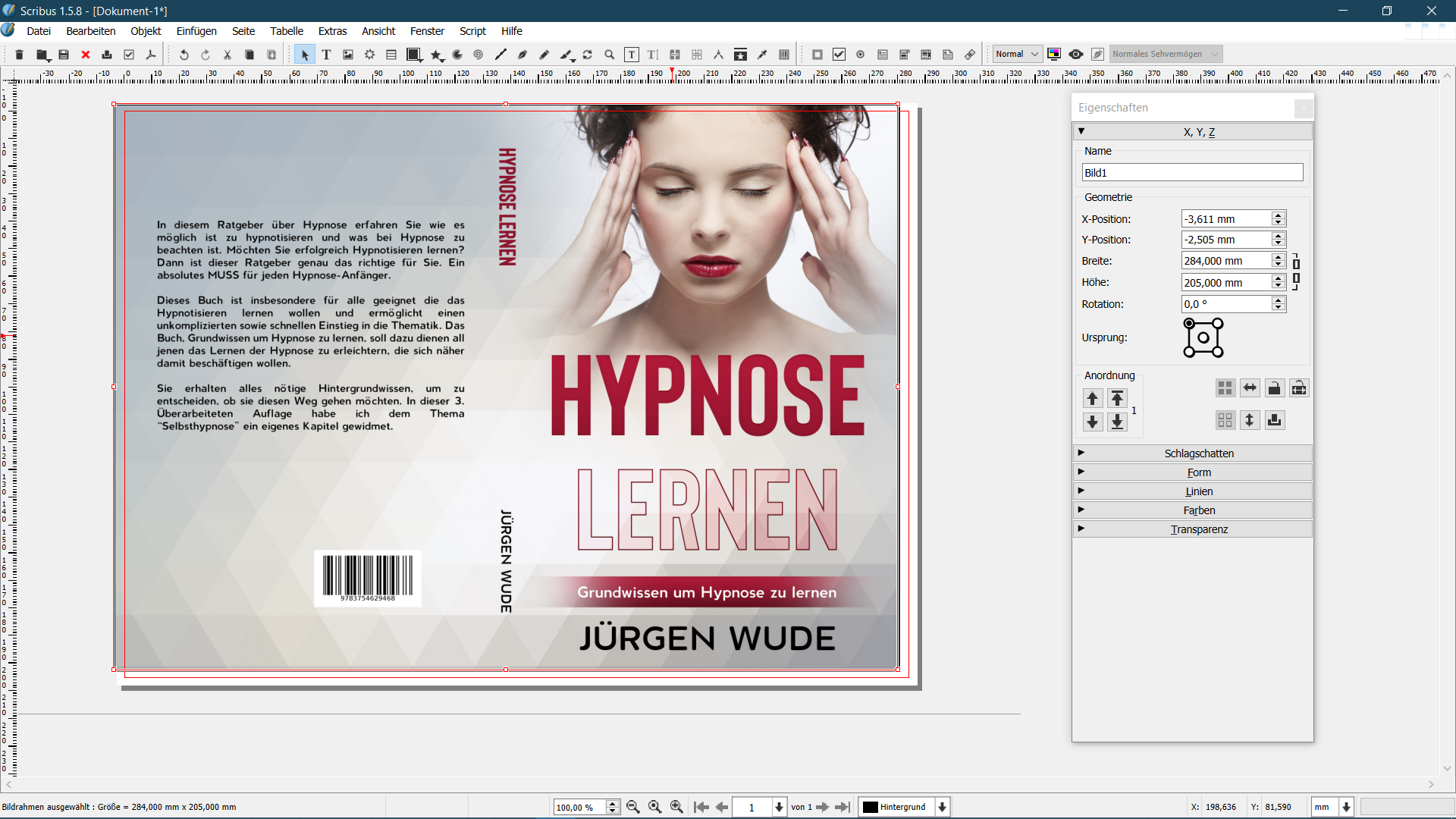Viewport: 1456px width, 819px height.
Task: Click the Hintergrund layer color swatch
Action: [x=871, y=807]
